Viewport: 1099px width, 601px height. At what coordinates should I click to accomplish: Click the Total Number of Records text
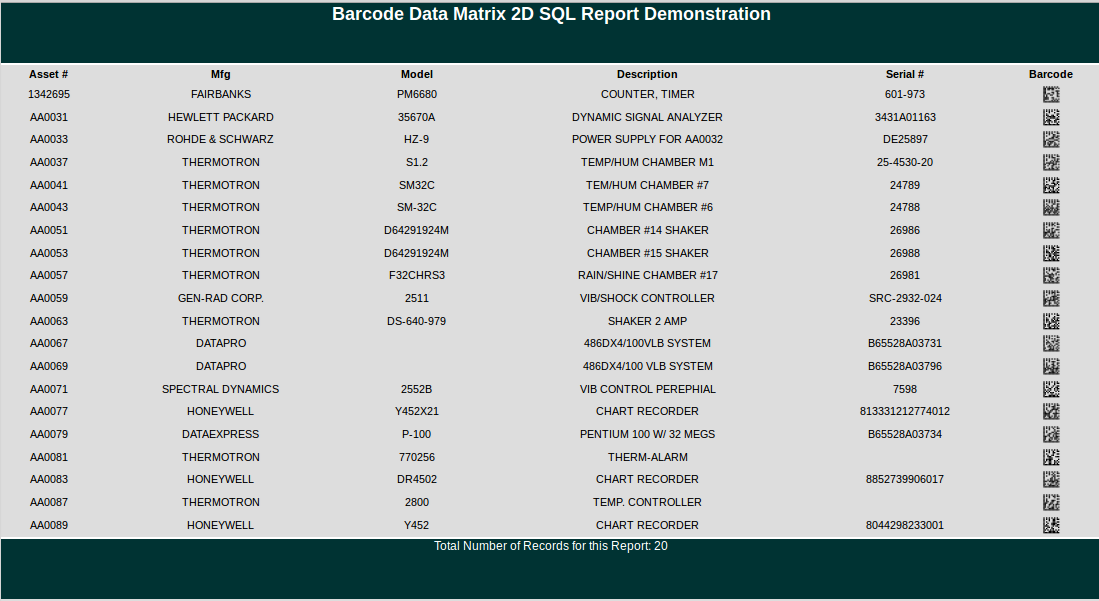click(x=550, y=546)
